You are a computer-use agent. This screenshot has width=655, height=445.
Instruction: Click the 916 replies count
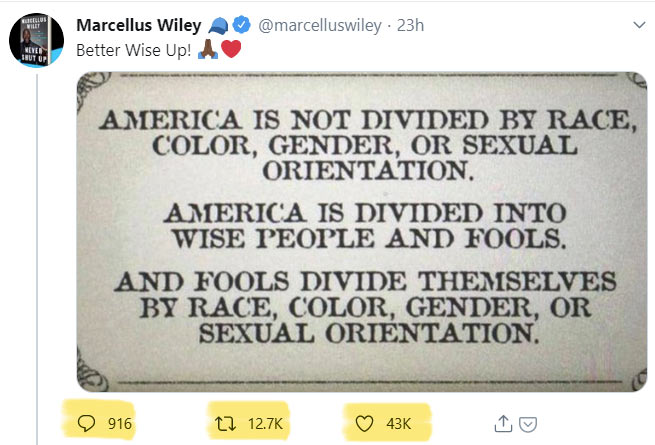(x=120, y=425)
